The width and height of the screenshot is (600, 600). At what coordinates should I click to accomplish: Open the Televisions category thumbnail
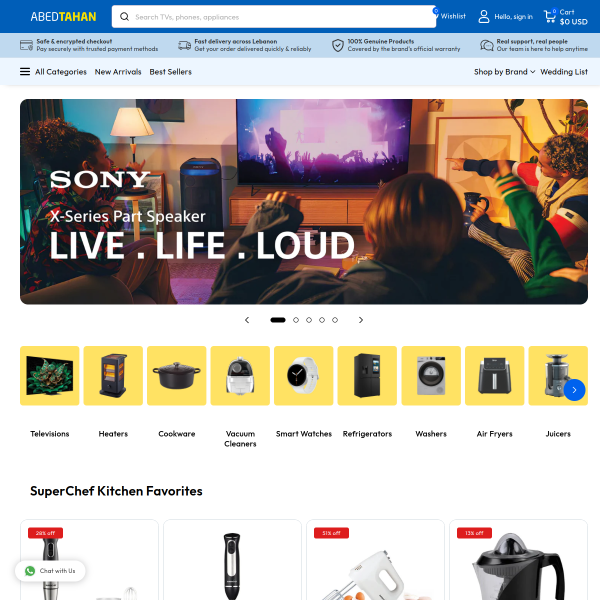pos(50,375)
